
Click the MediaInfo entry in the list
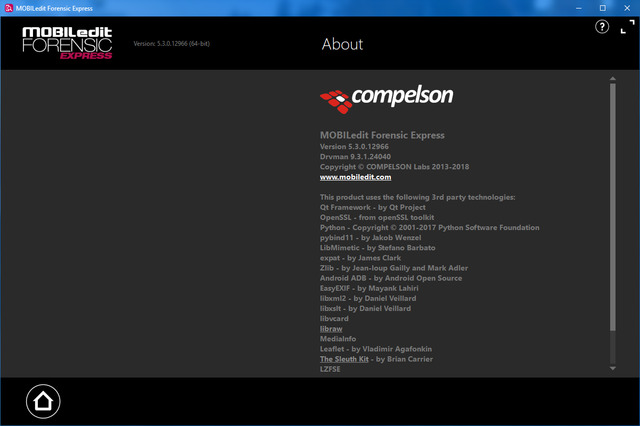(x=338, y=338)
